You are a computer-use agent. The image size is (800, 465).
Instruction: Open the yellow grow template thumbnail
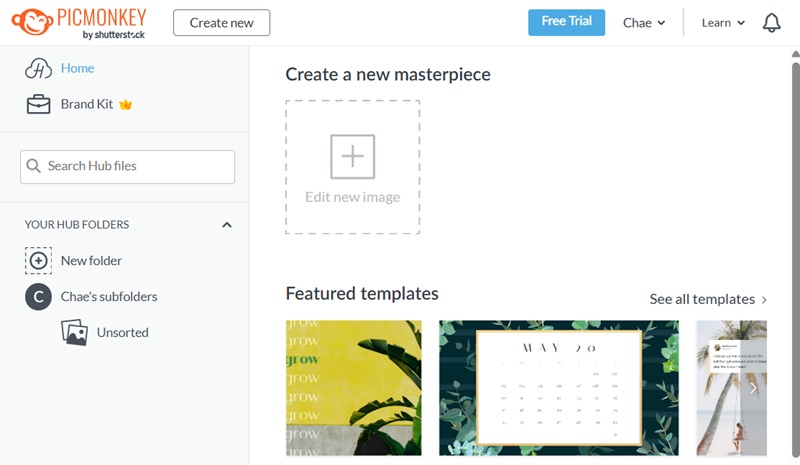[x=353, y=388]
